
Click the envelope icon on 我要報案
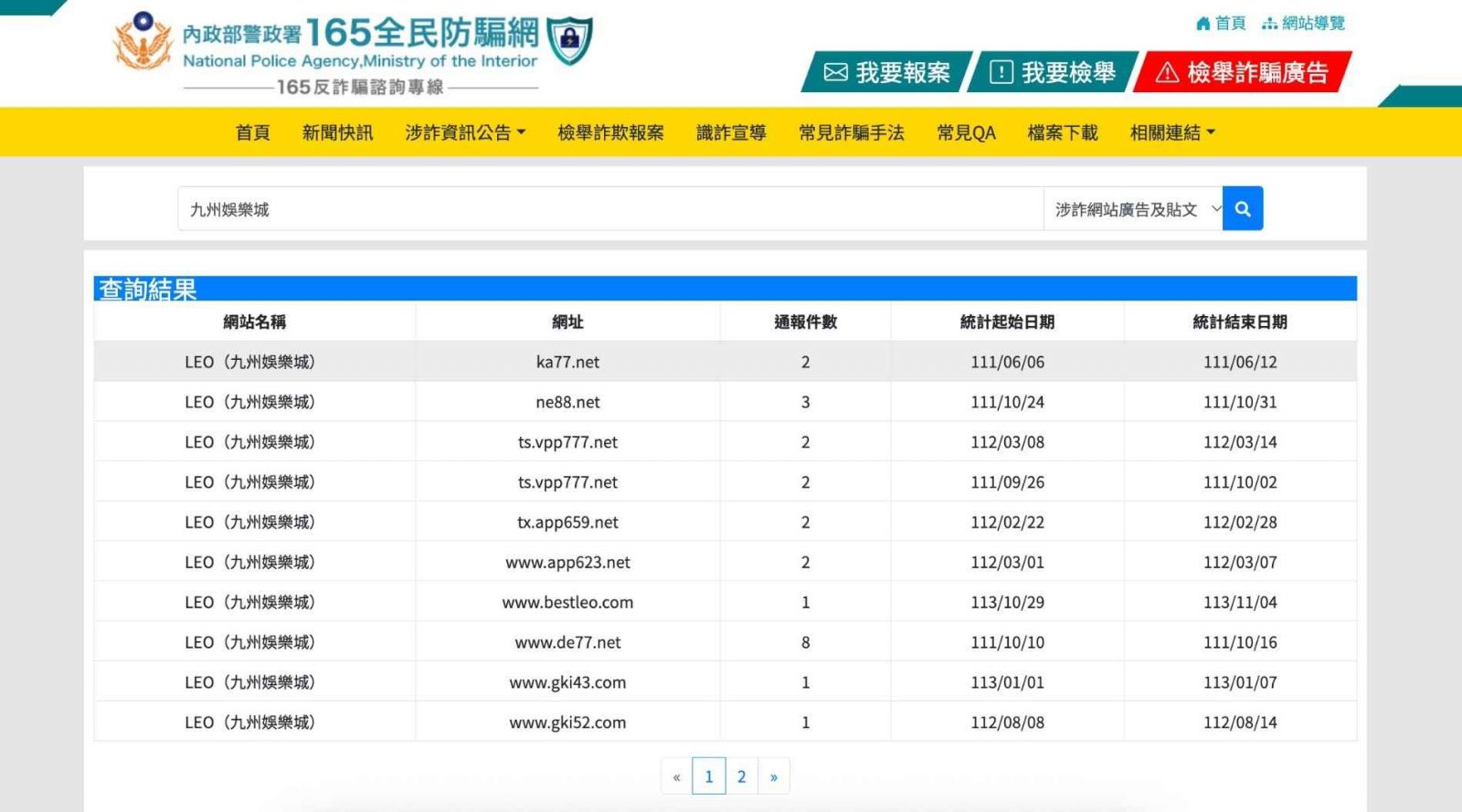(835, 72)
